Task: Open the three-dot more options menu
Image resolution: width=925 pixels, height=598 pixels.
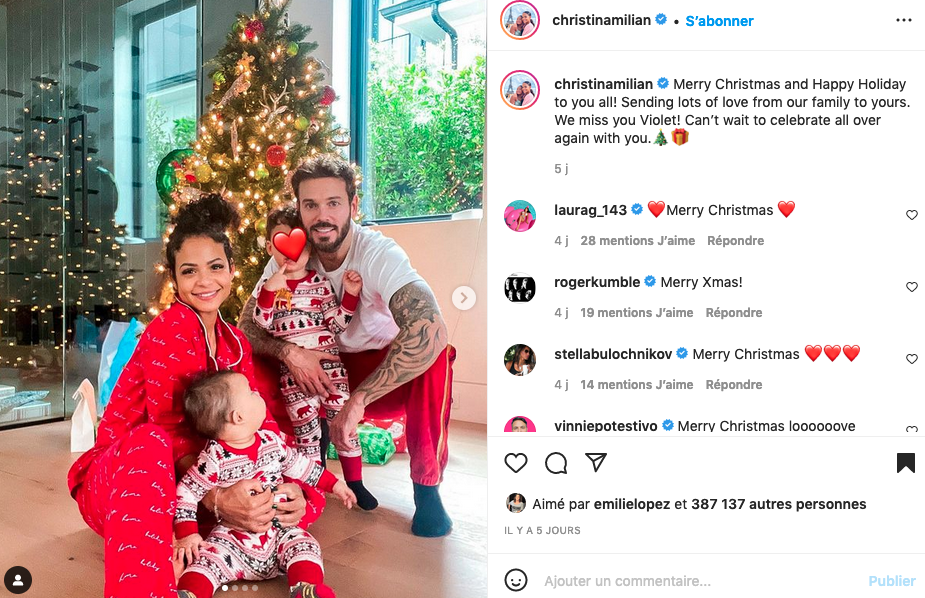Action: [904, 20]
